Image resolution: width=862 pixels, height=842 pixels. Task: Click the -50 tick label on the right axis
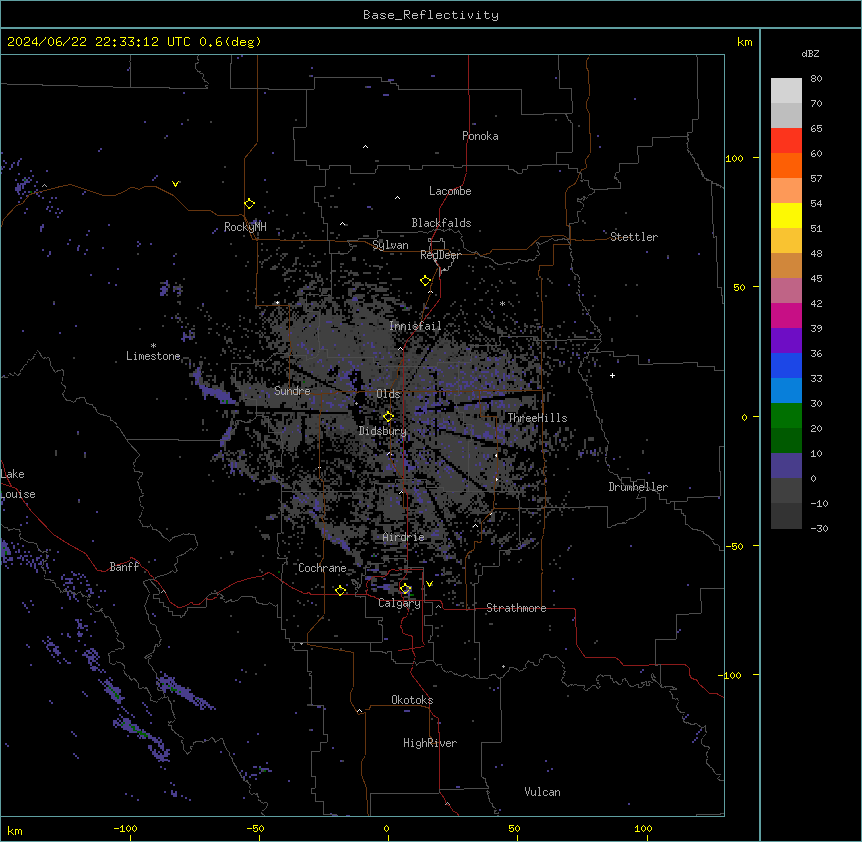(x=734, y=546)
